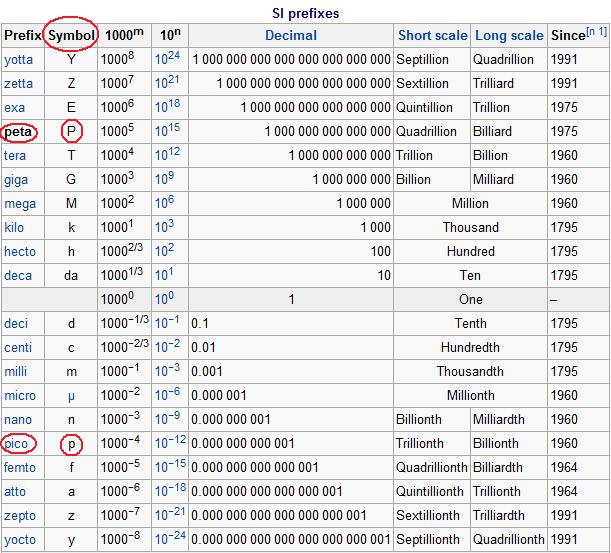
Task: Click the kilo prefix link
Action: pos(14,227)
